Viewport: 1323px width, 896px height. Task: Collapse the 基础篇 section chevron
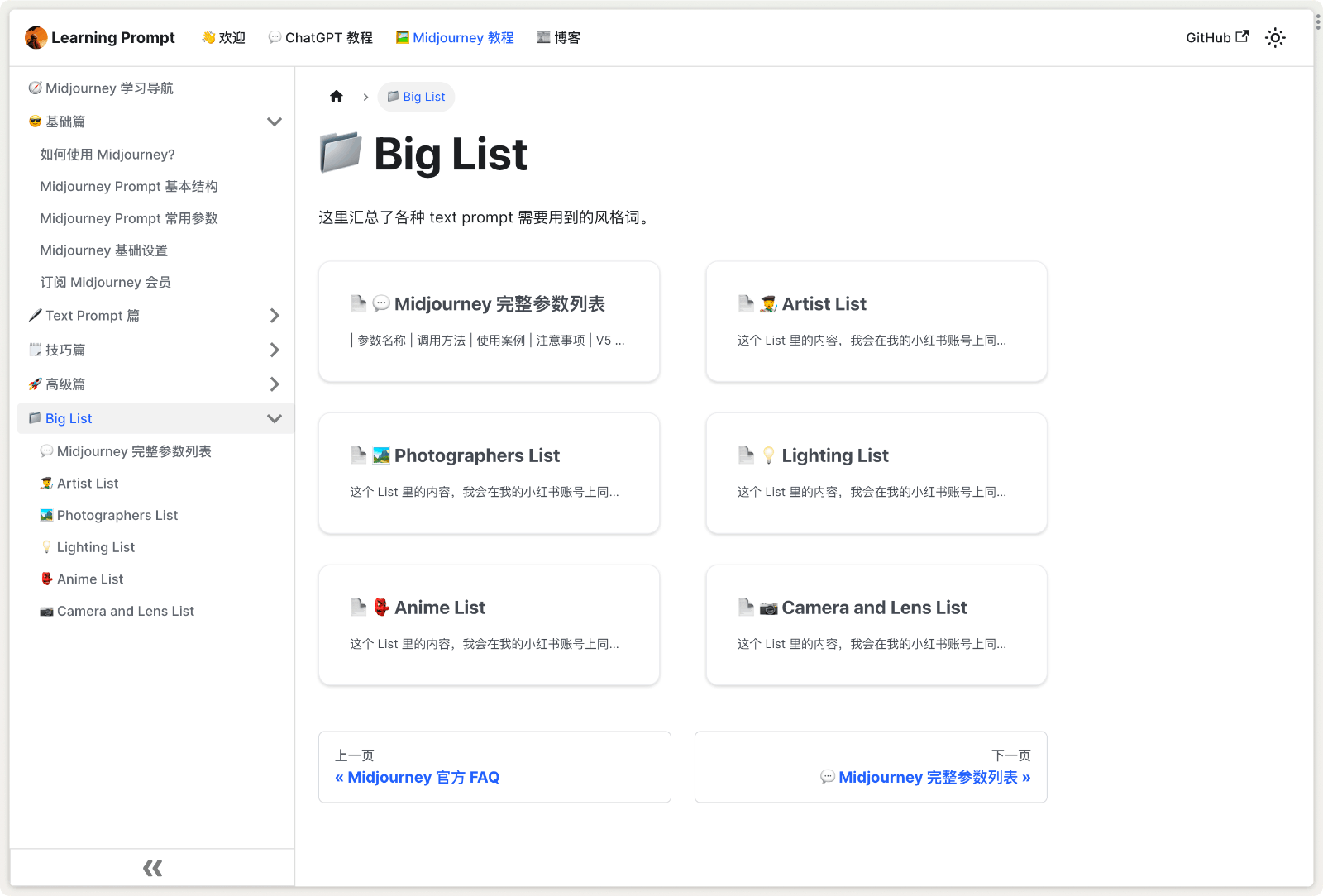pos(275,122)
